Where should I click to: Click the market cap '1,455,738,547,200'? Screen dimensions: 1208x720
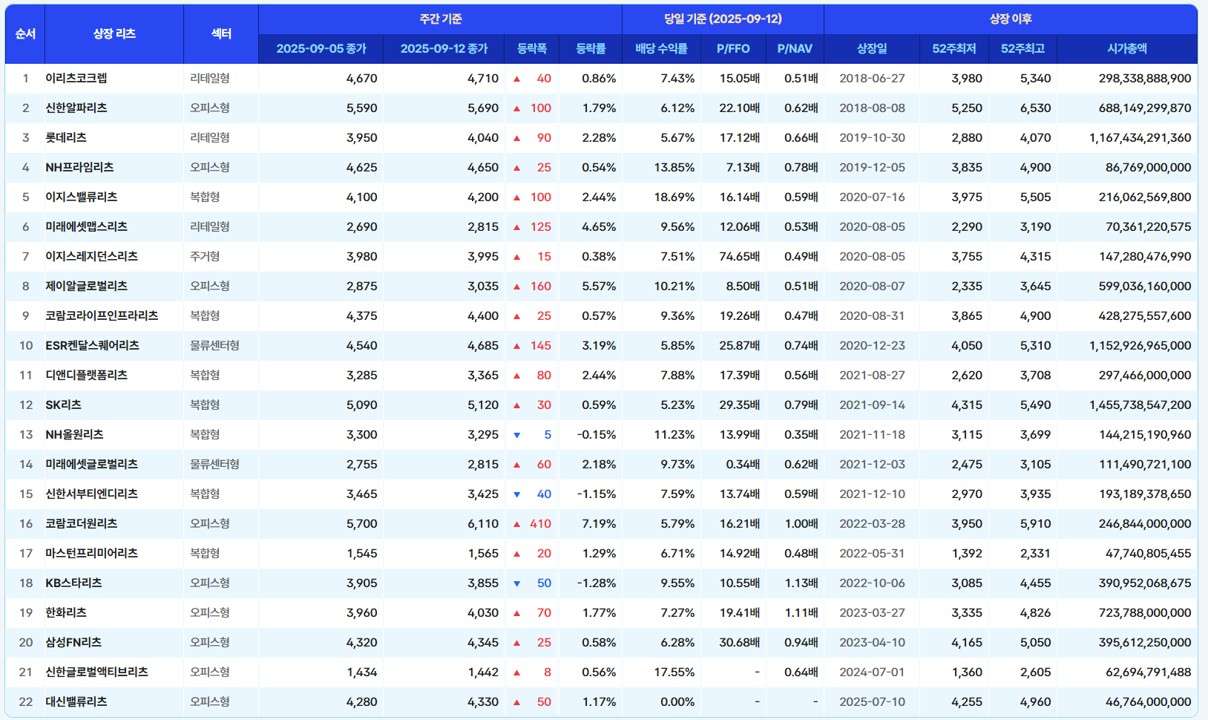[1140, 405]
